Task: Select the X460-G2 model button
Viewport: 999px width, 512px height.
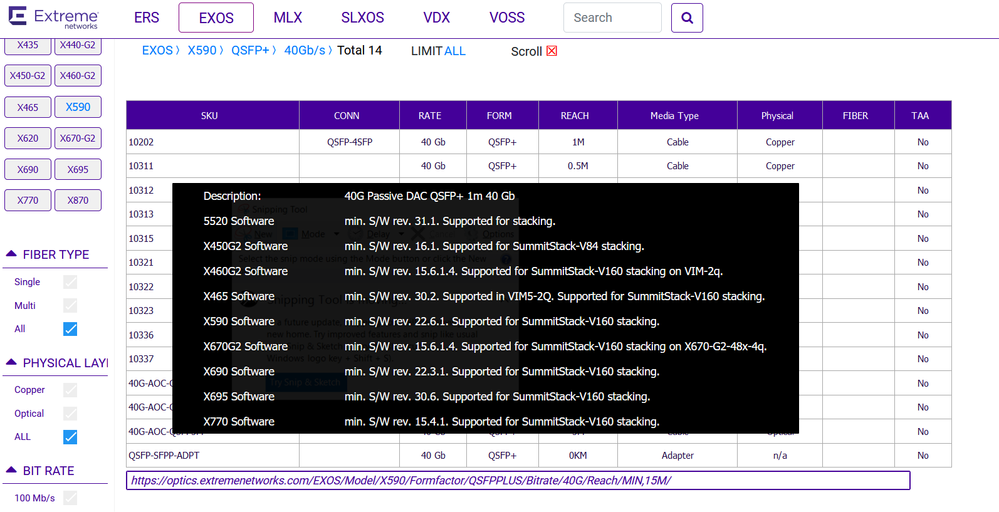Action: pos(78,76)
